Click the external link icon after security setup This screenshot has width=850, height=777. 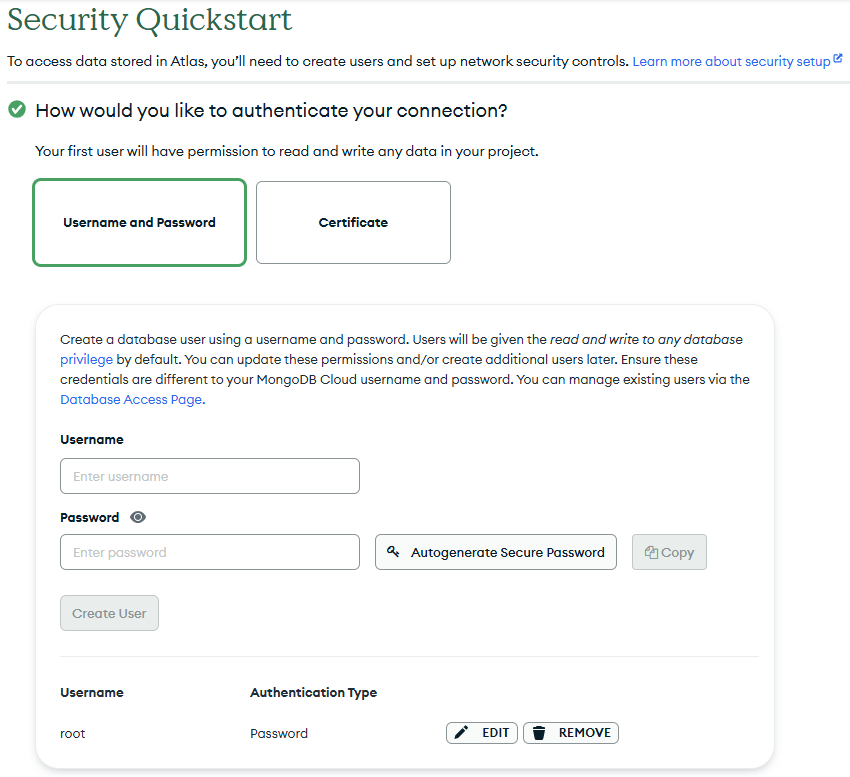click(838, 60)
